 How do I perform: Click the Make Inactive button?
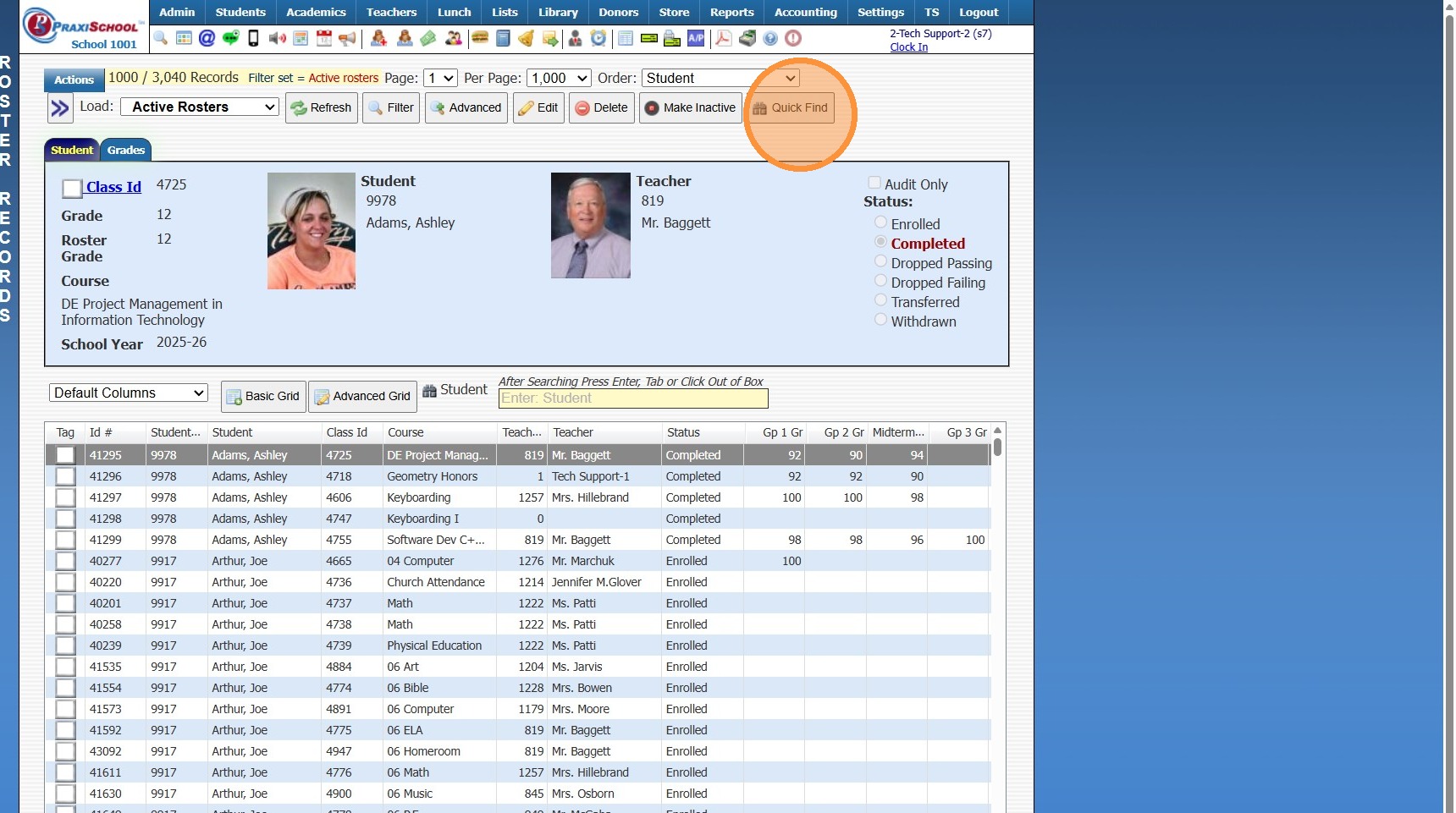(690, 108)
